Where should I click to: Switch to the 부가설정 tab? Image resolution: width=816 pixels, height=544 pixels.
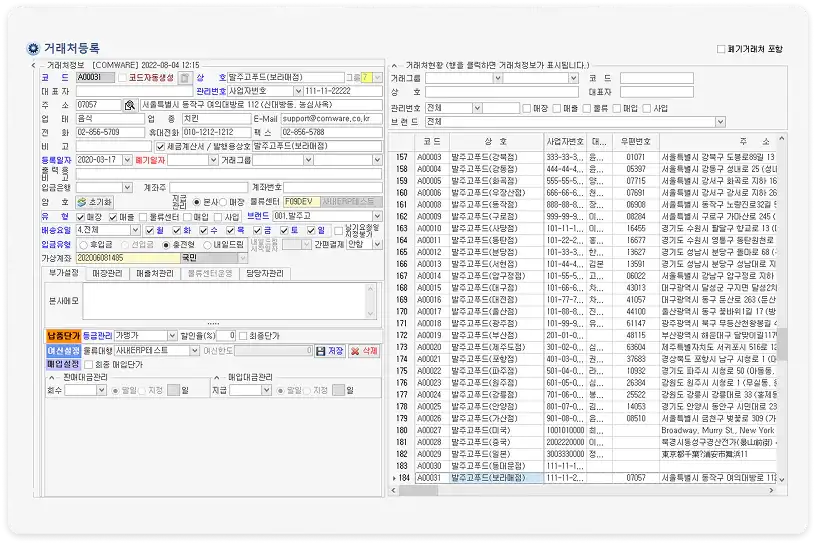(63, 273)
